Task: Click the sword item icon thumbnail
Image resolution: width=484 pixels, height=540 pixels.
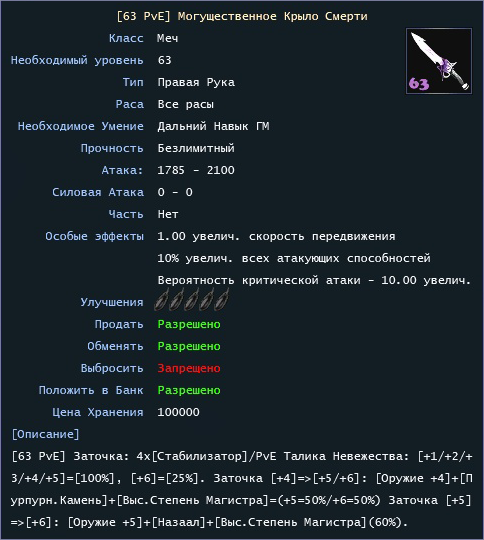Action: pos(439,61)
